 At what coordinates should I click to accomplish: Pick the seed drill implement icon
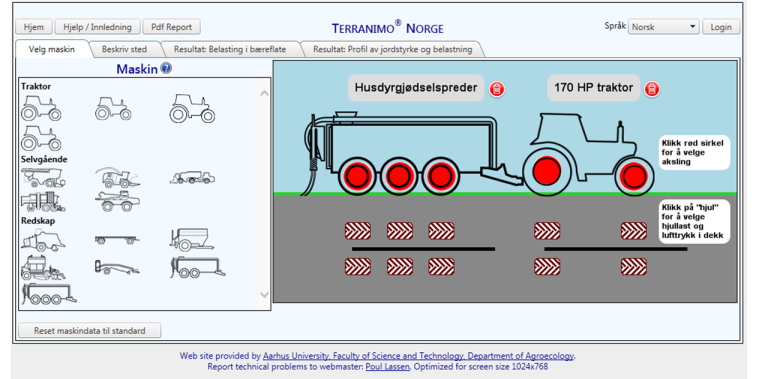(43, 267)
